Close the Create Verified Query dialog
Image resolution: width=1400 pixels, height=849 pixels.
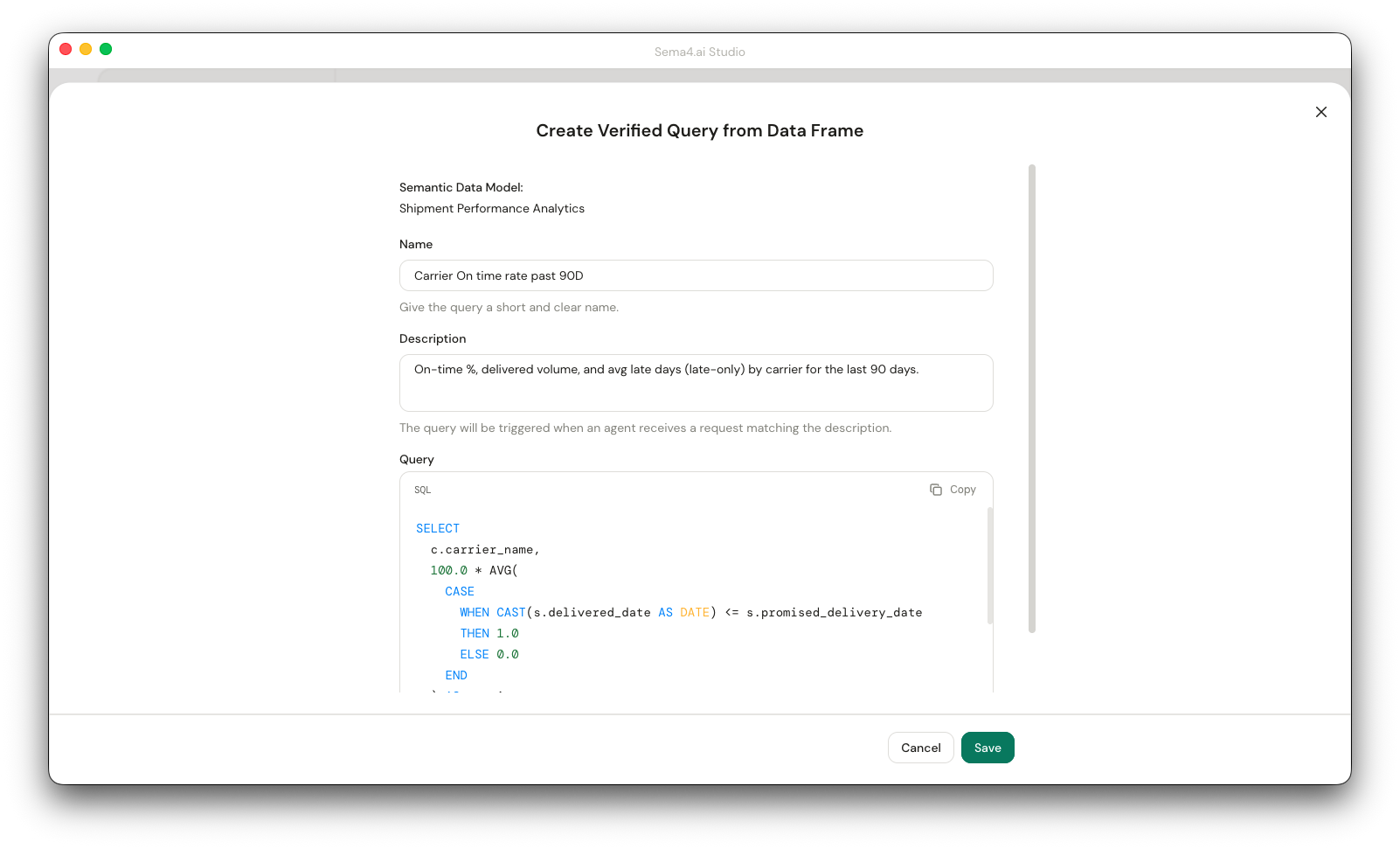point(1320,112)
